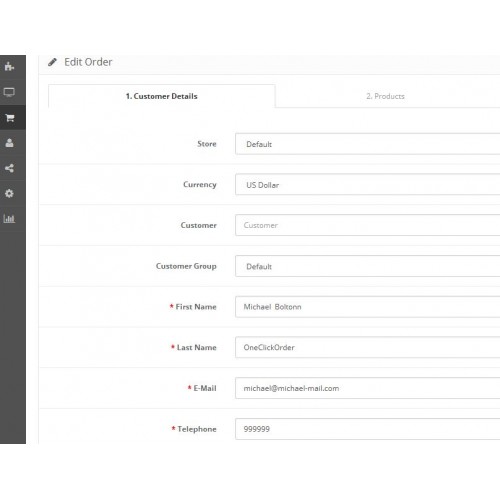Switch to the 2. Products tab
Image resolution: width=500 pixels, height=500 pixels.
click(x=385, y=96)
